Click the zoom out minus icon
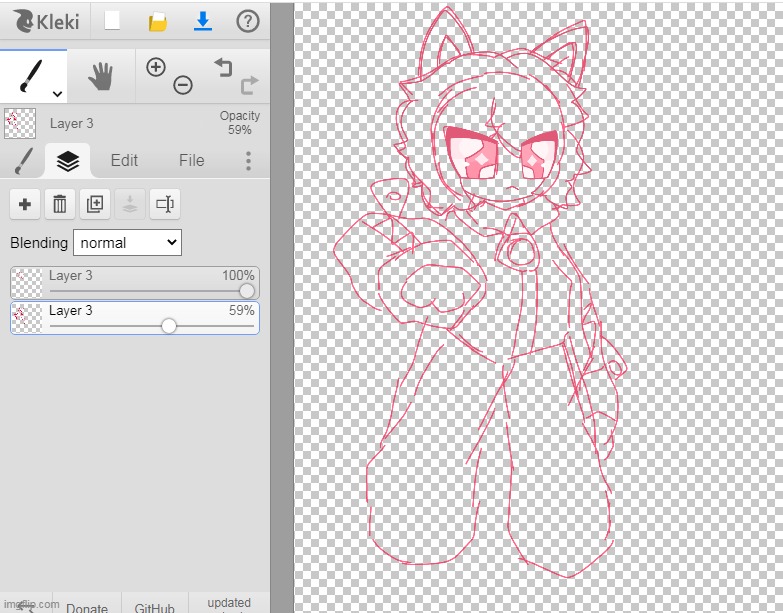This screenshot has width=783, height=613. (183, 85)
